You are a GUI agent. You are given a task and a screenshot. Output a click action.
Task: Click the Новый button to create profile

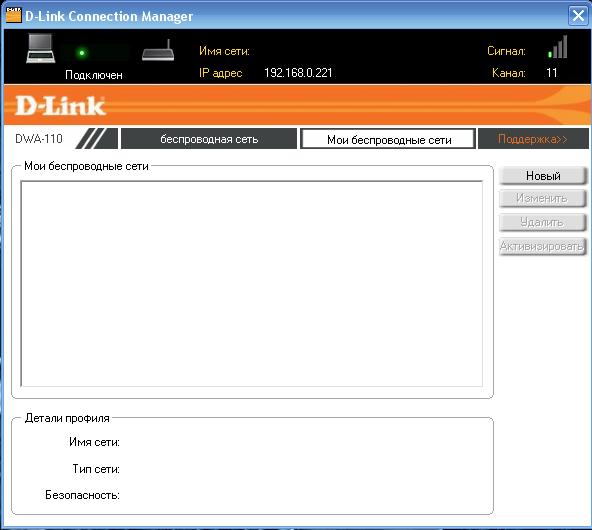tap(543, 176)
